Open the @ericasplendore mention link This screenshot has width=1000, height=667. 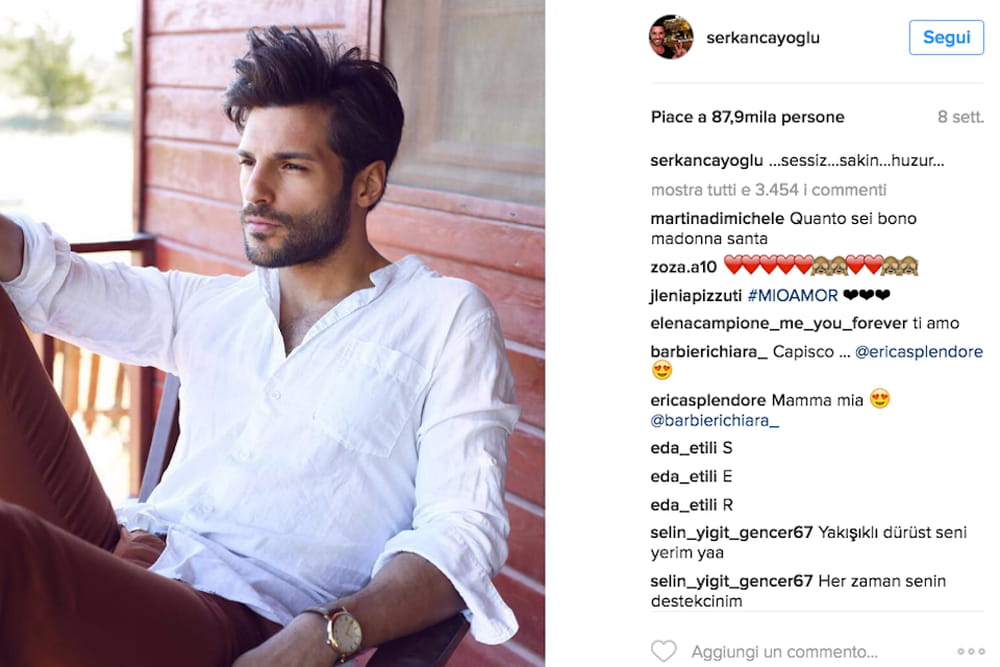tap(919, 351)
